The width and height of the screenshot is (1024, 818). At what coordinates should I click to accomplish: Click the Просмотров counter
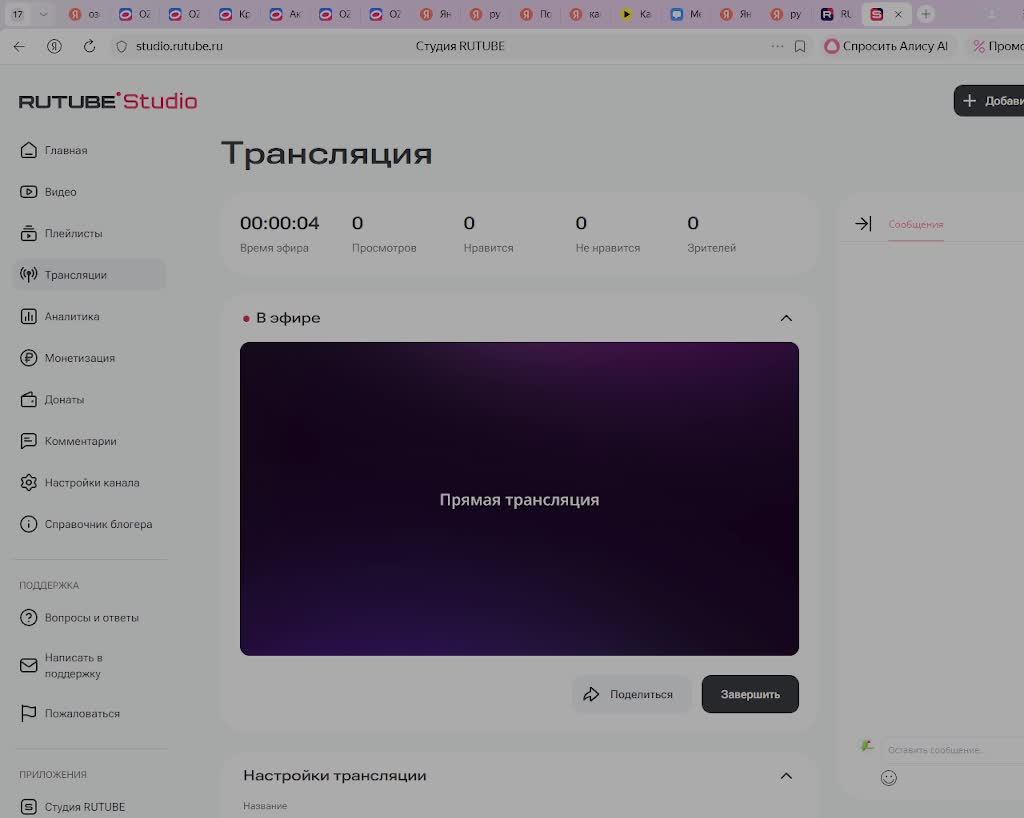(384, 234)
